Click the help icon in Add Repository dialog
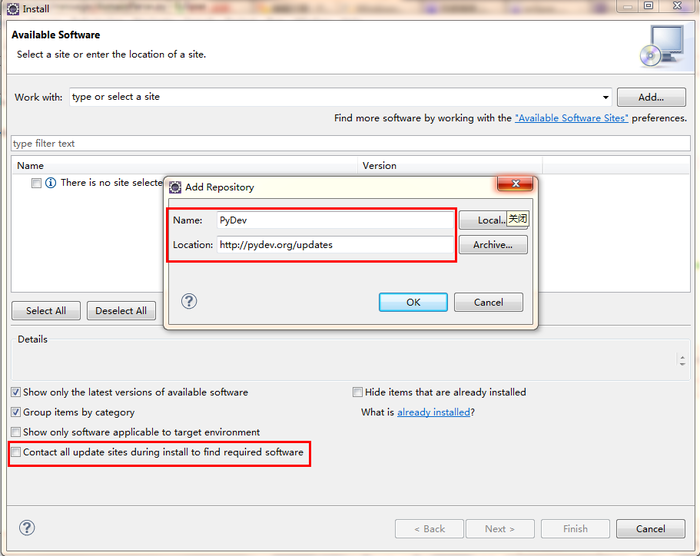Screen dimensions: 700x556 coord(189,301)
